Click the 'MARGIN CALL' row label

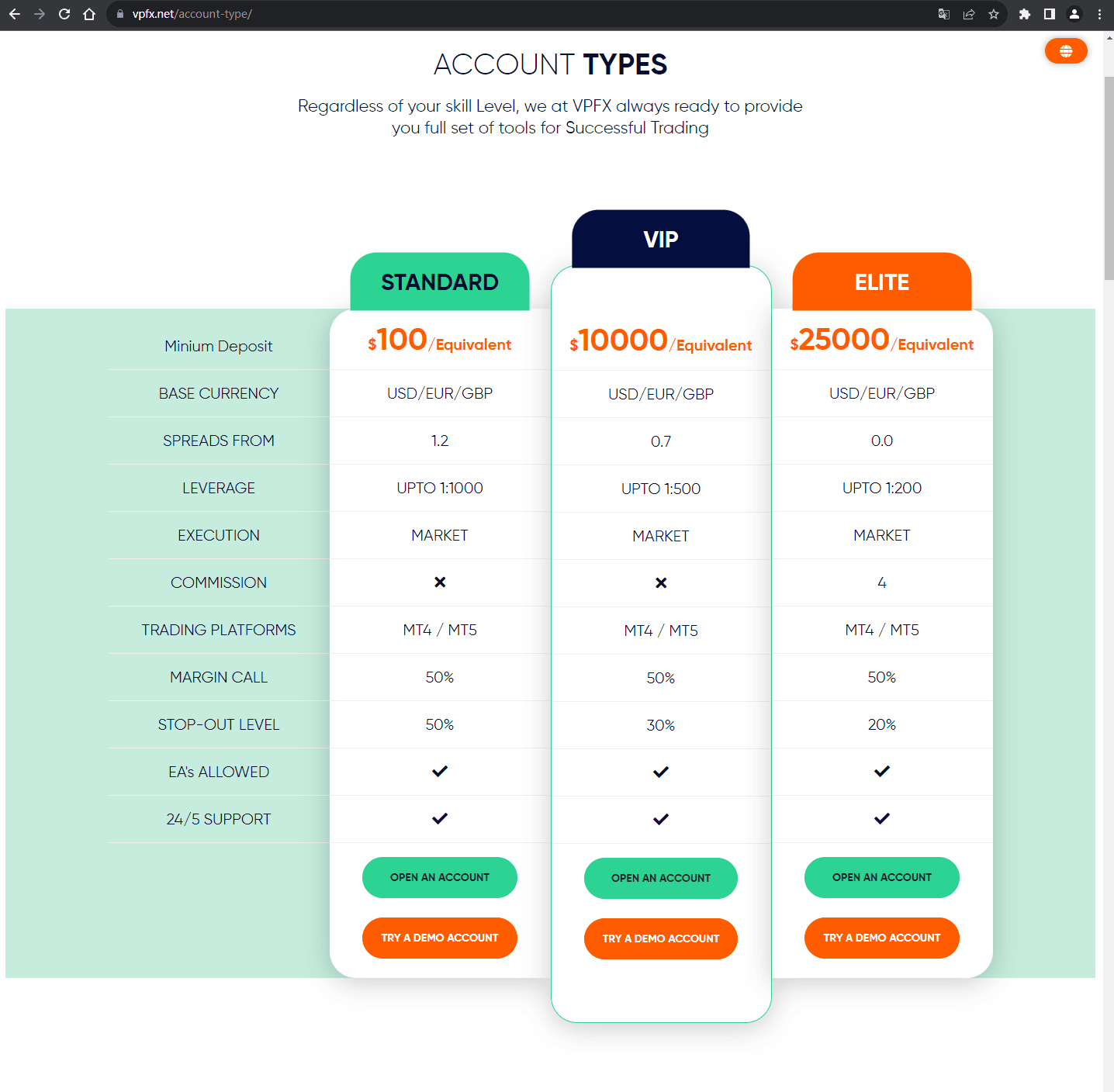(x=219, y=677)
